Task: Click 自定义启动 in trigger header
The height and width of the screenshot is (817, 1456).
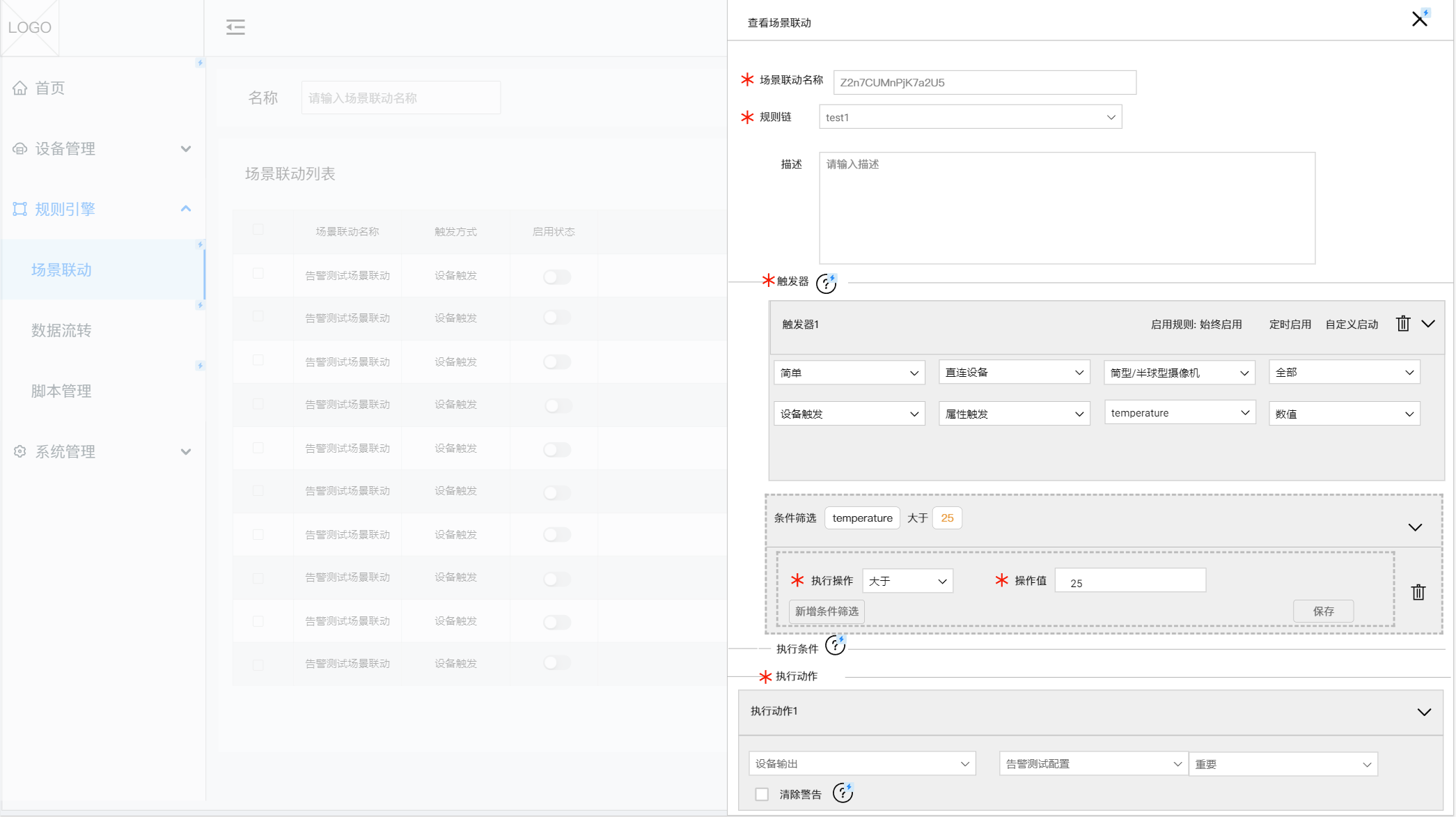Action: 1352,324
